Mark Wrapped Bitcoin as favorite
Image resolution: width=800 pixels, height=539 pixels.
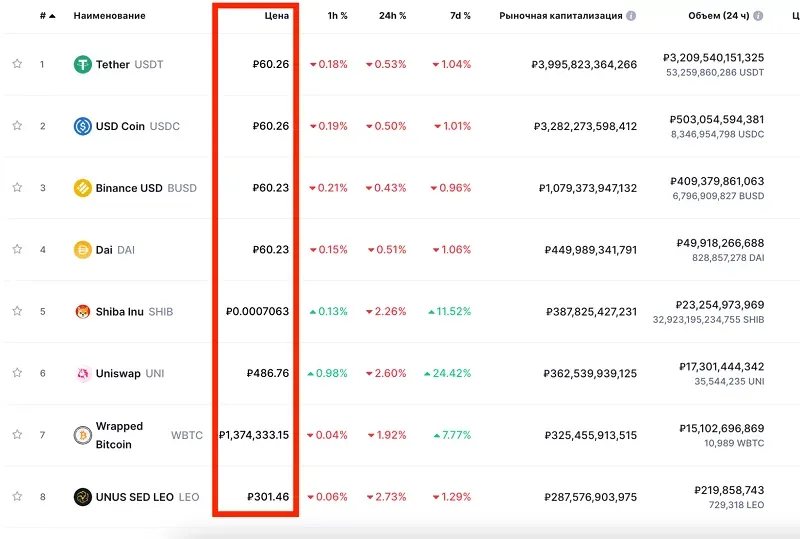[17, 434]
